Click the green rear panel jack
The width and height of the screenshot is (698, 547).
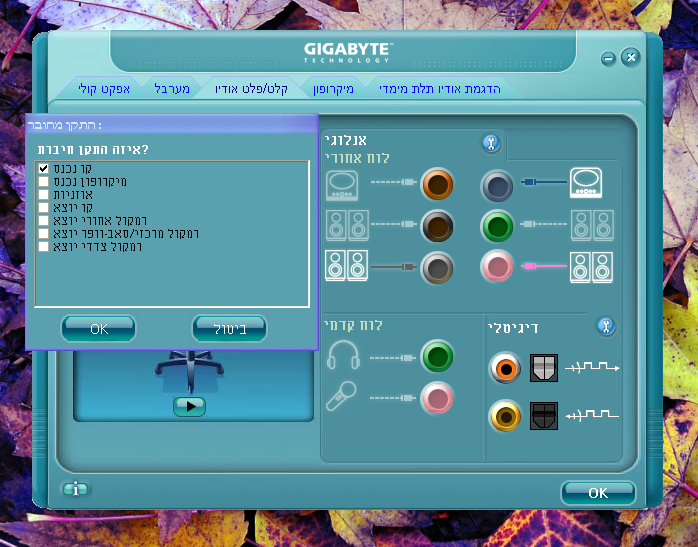497,226
